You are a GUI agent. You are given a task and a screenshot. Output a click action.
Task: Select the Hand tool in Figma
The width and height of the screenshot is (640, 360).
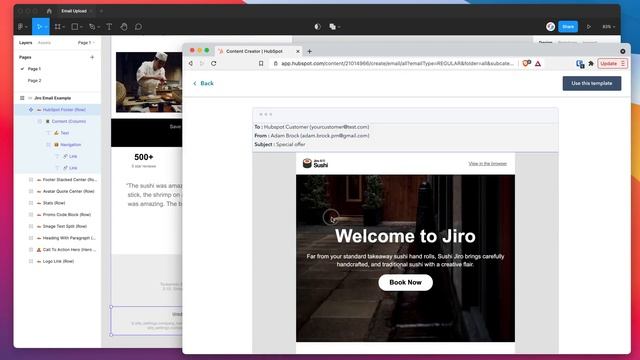point(124,27)
